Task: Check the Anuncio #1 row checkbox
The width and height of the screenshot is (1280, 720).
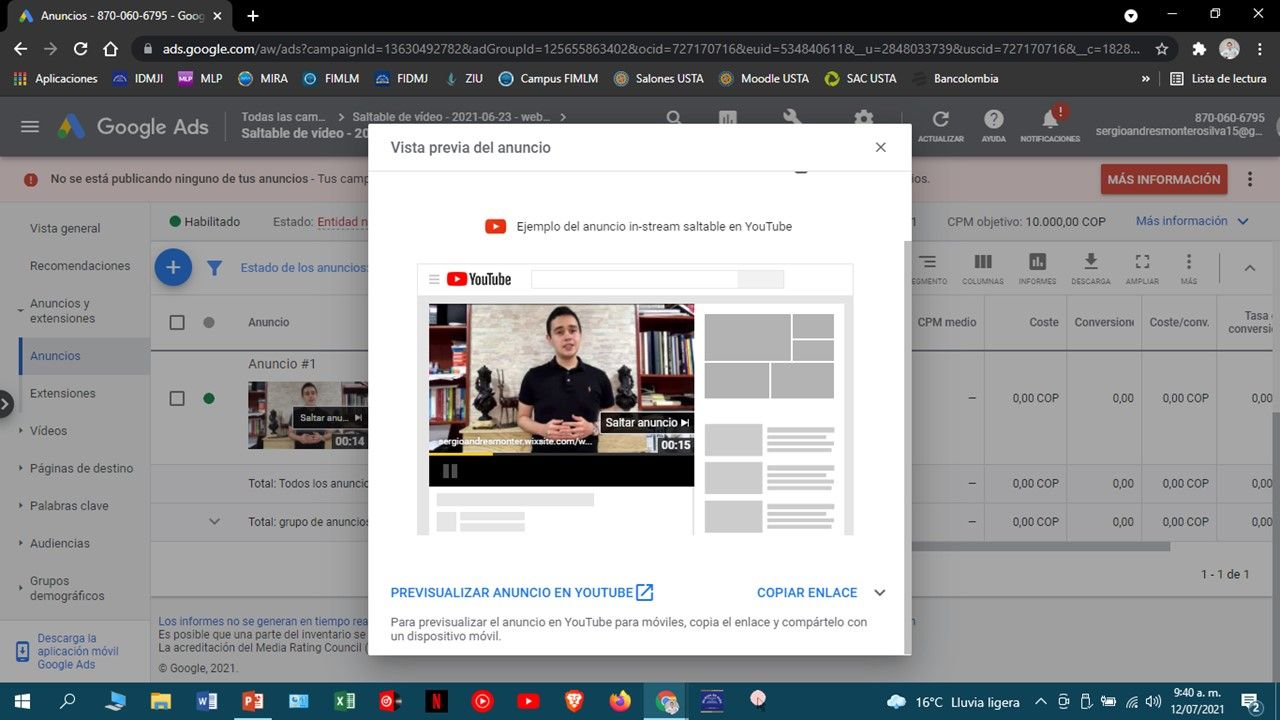Action: pos(177,398)
